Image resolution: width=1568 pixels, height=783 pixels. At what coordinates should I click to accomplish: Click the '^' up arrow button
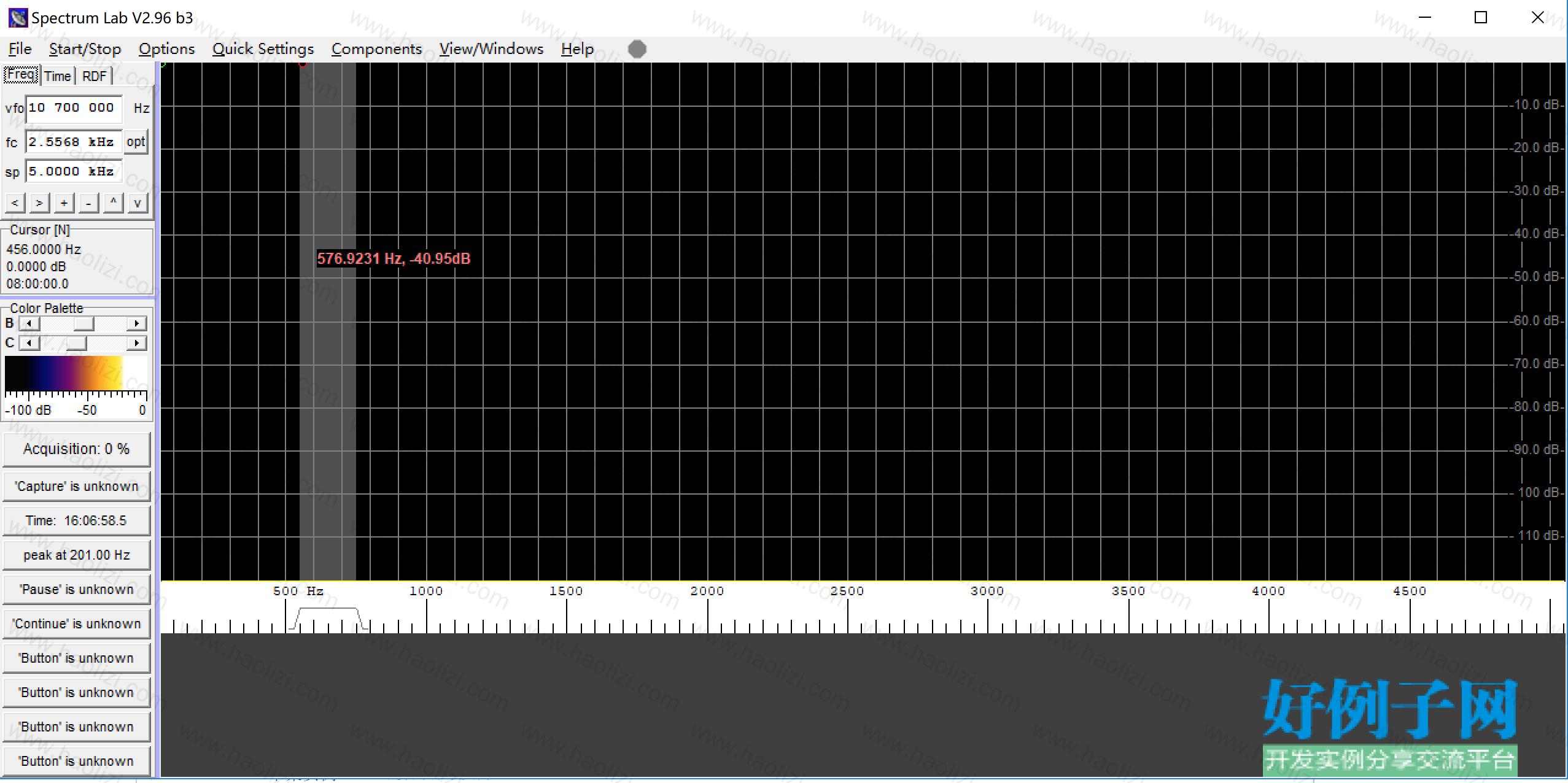coord(113,202)
